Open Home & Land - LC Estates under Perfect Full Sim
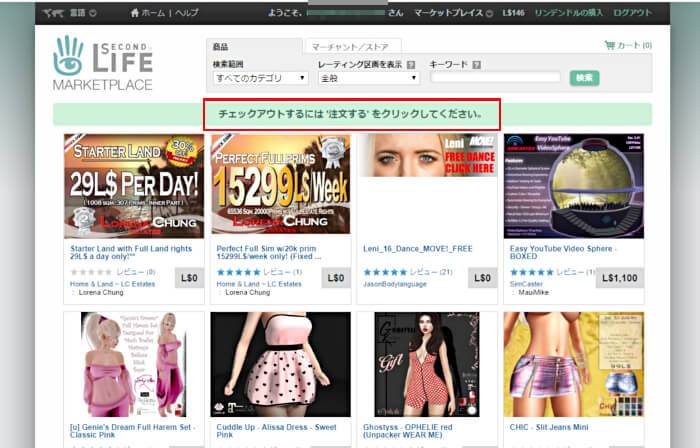Image resolution: width=700 pixels, height=448 pixels. click(x=259, y=284)
